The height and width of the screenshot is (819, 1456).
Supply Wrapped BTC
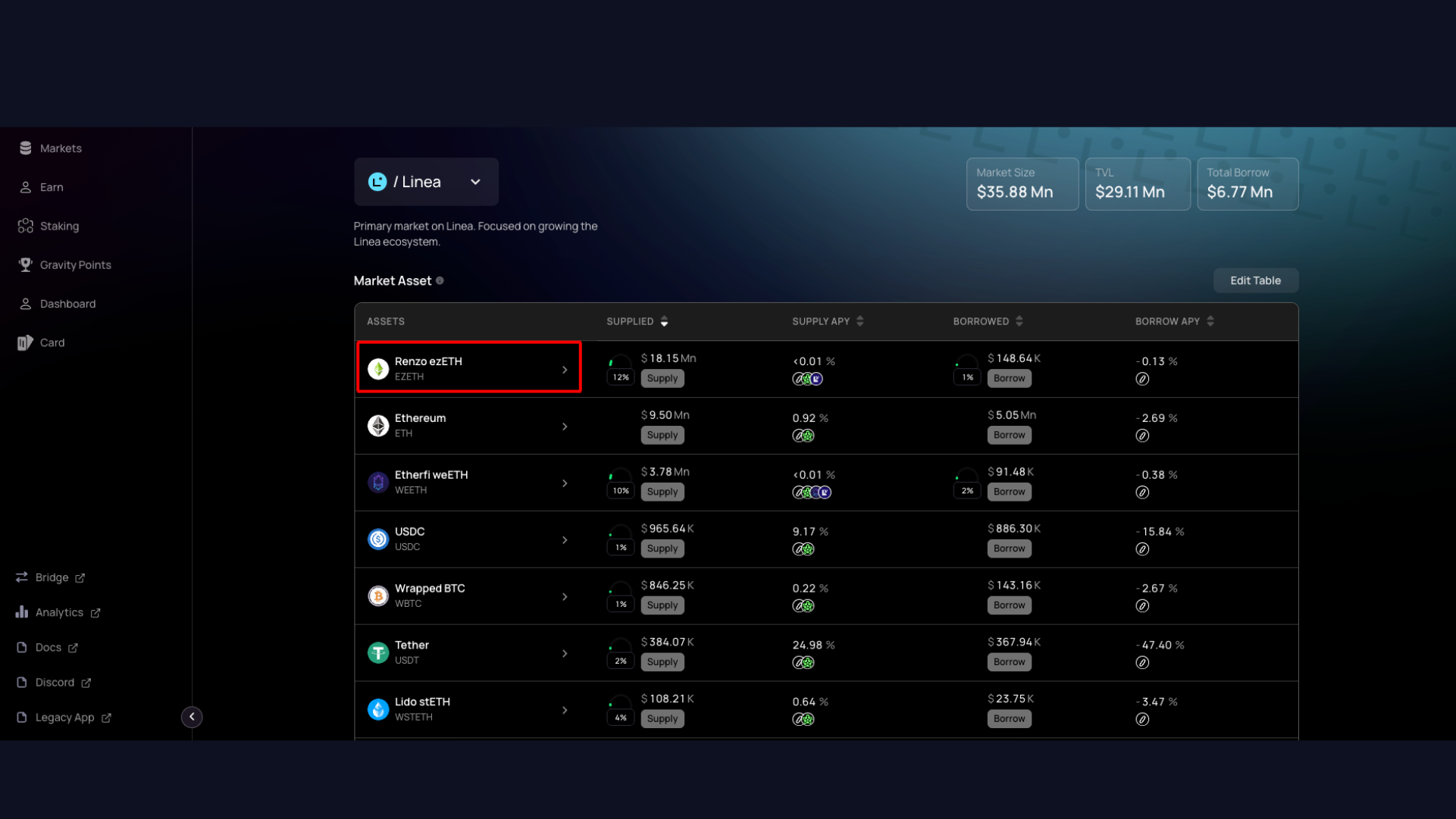click(662, 605)
